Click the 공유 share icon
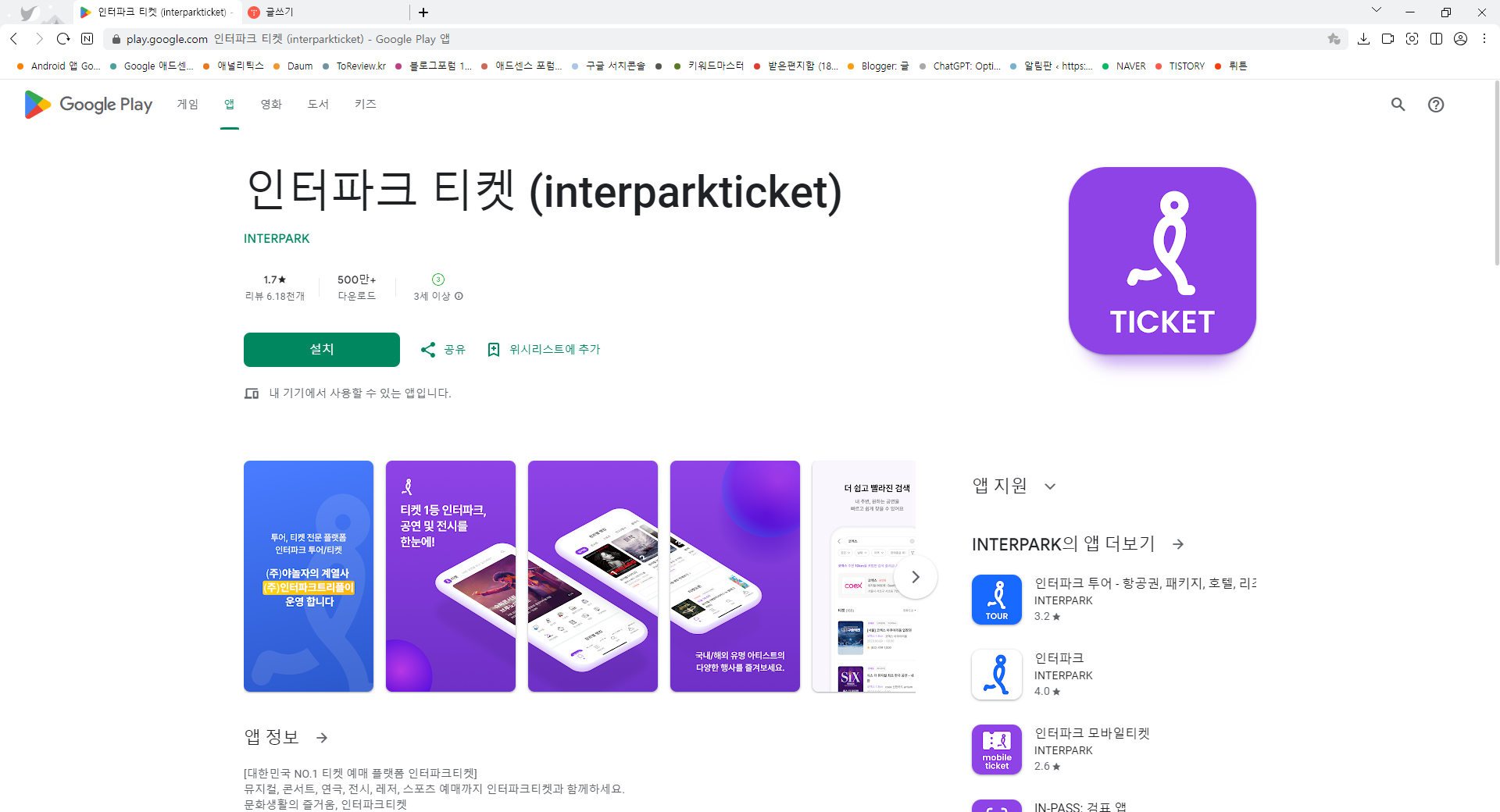 [x=428, y=349]
